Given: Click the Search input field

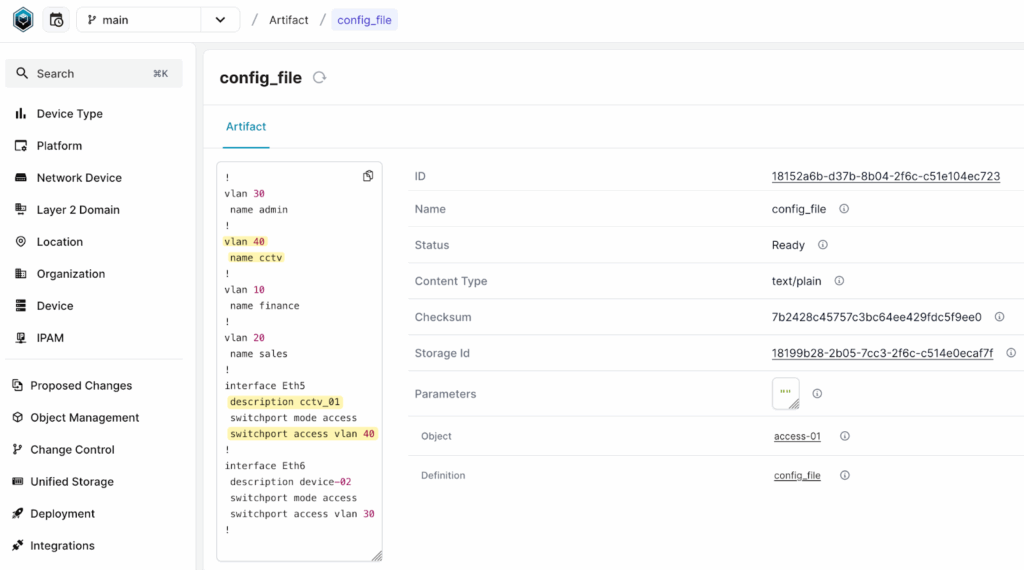Looking at the screenshot, I should coord(94,74).
